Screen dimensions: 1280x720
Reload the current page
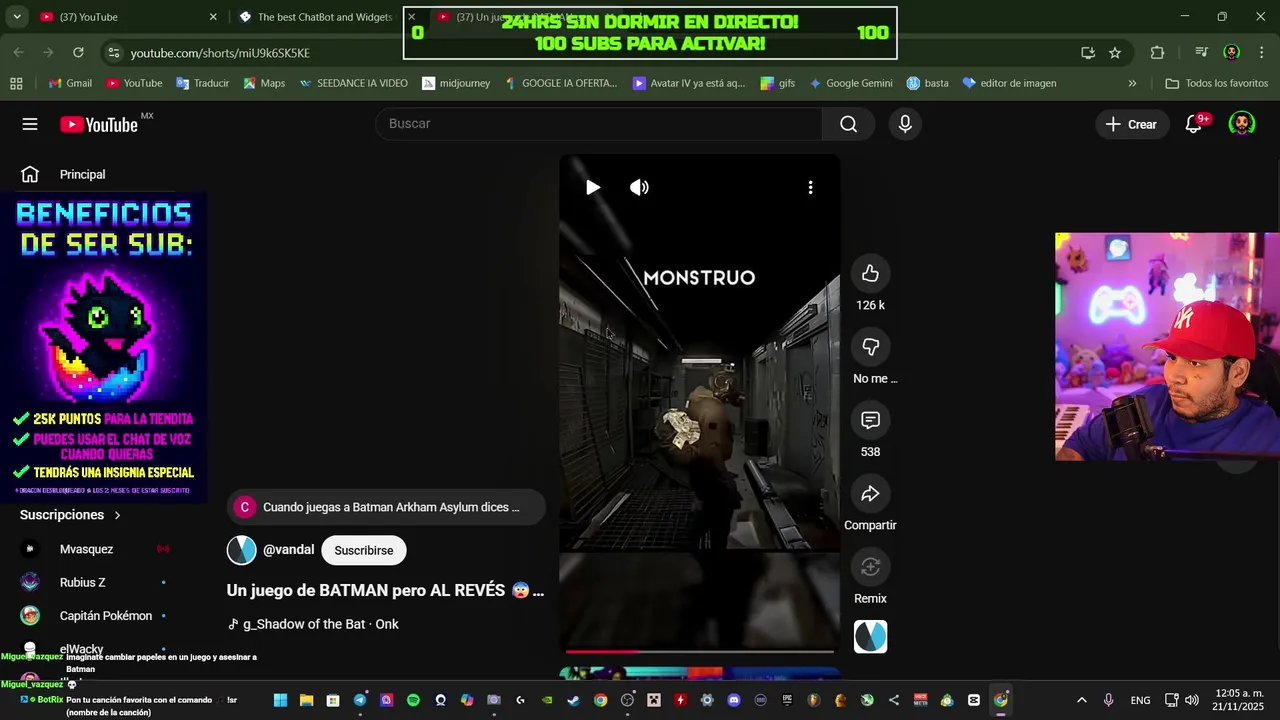tap(79, 52)
